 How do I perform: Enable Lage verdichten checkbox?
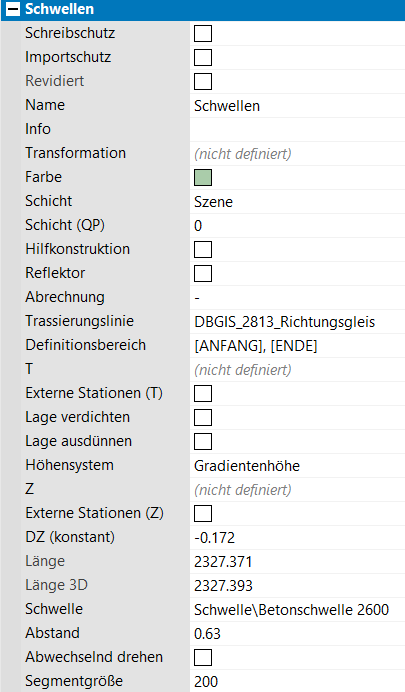coord(203,417)
